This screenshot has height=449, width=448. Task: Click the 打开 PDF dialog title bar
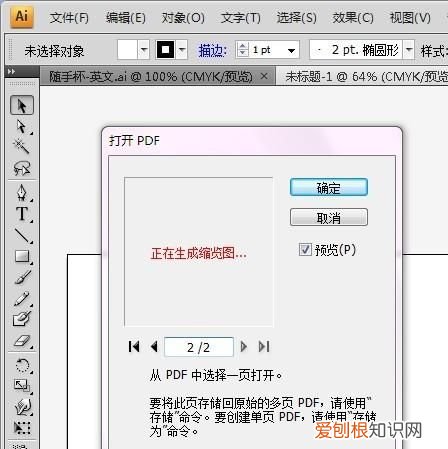(252, 141)
